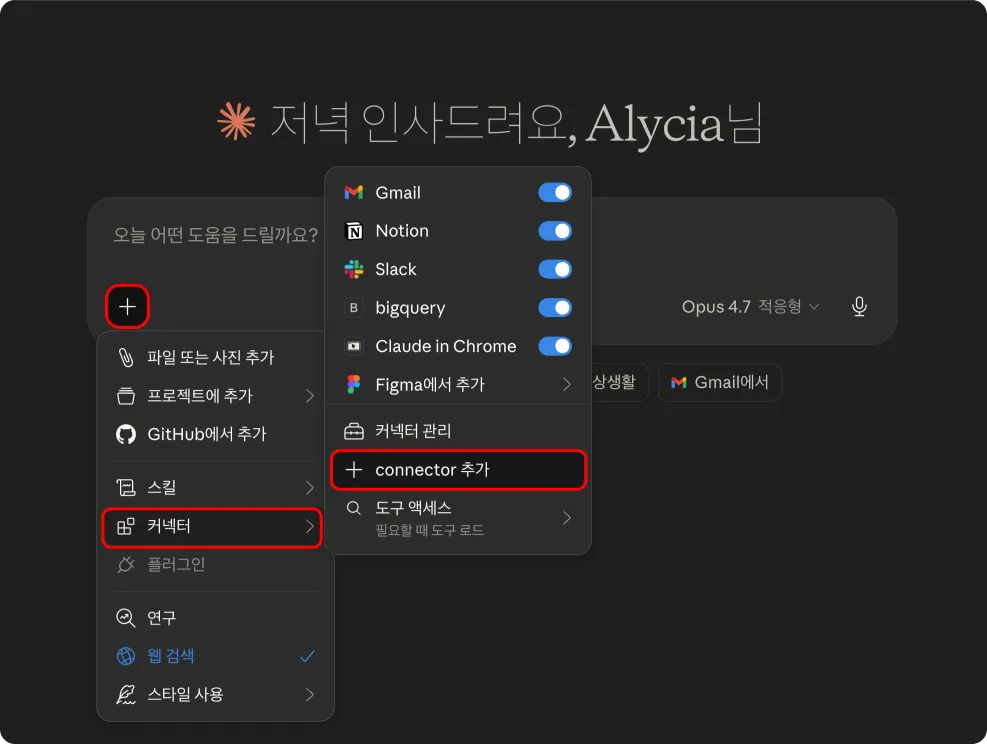Screen dimensions: 987x744
Task: Toggle the Notion connector switch
Action: coord(555,231)
